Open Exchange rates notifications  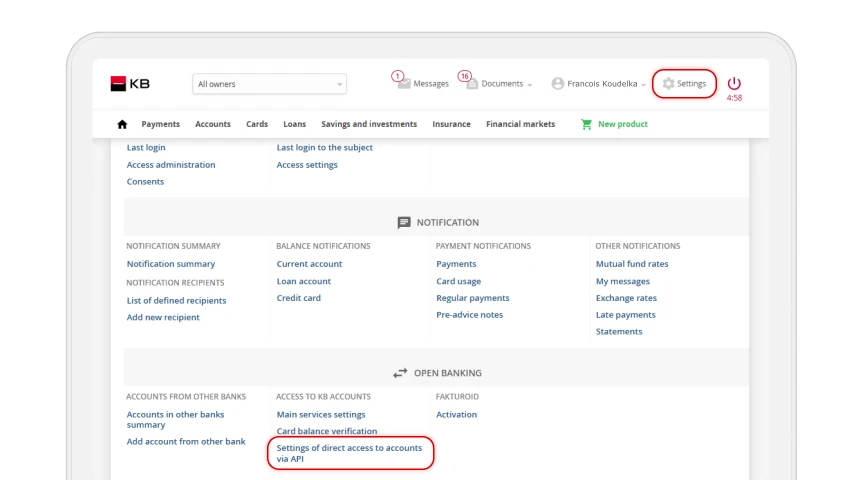(x=626, y=298)
